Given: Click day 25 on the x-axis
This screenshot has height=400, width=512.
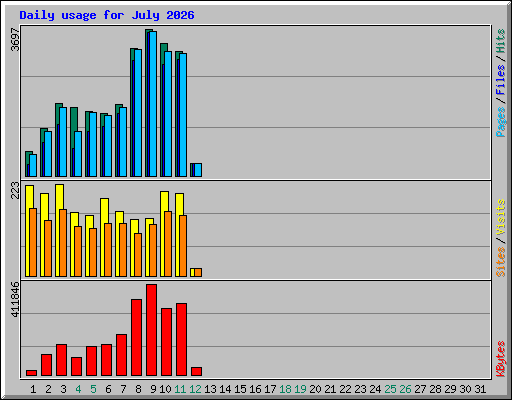Looking at the screenshot, I should tap(390, 389).
